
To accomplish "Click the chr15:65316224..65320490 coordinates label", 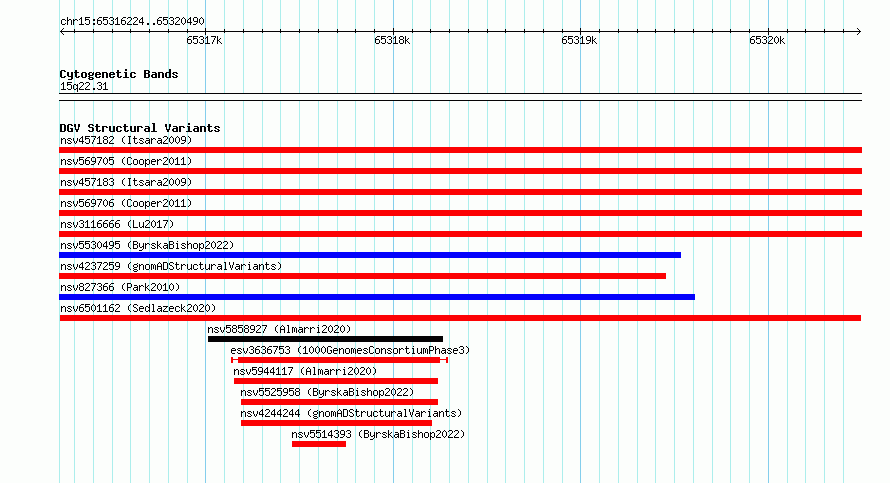I will click(132, 22).
